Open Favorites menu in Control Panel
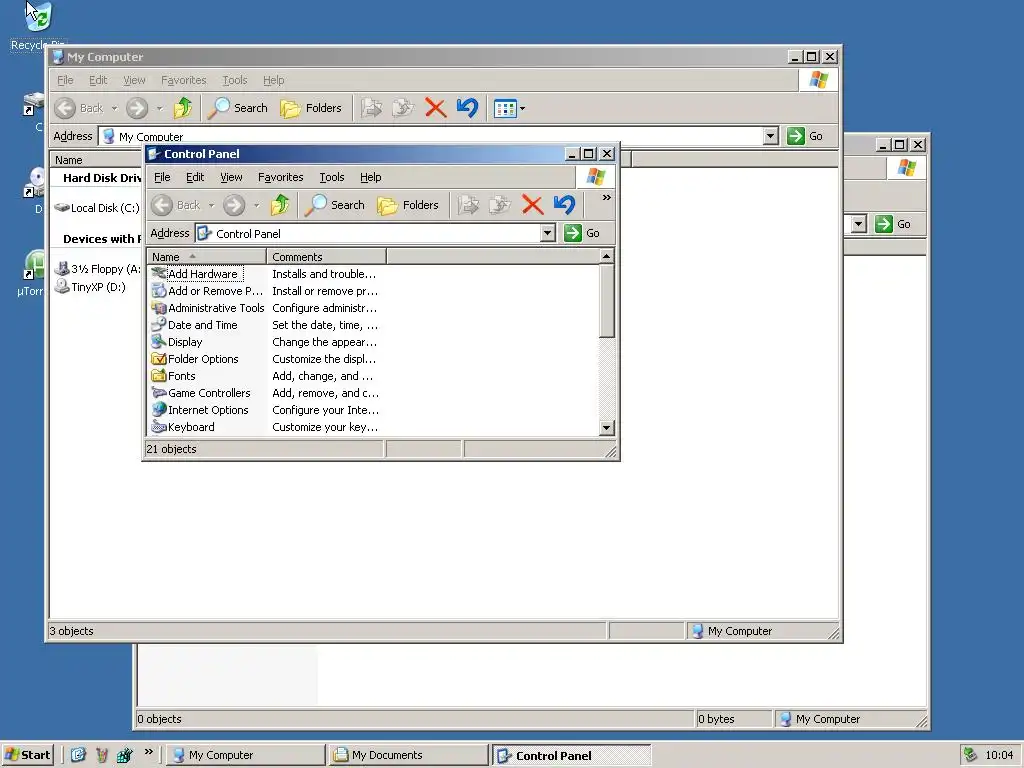This screenshot has width=1024, height=768. point(281,177)
